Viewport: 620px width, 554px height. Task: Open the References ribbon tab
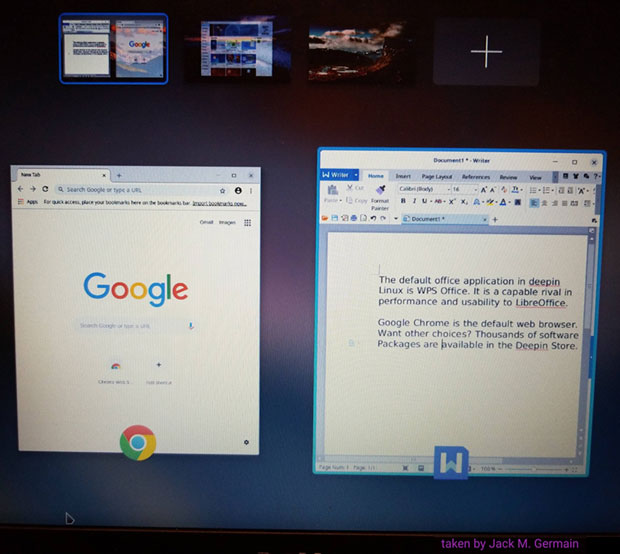(x=476, y=177)
